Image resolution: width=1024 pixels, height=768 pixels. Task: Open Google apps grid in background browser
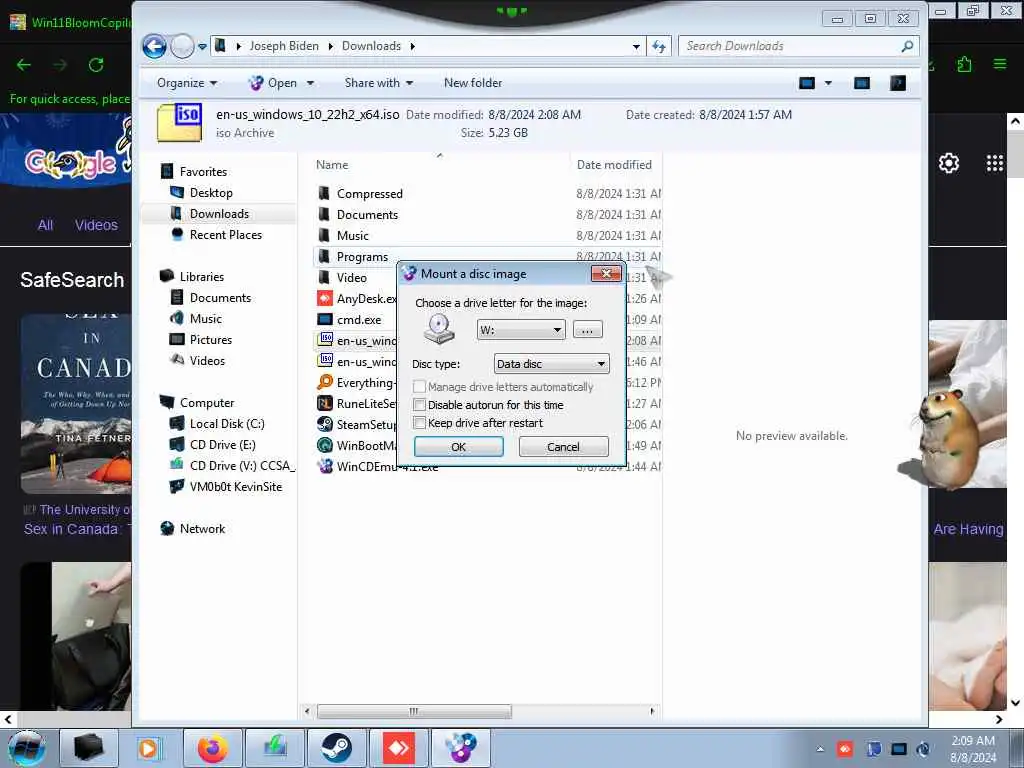pos(994,163)
